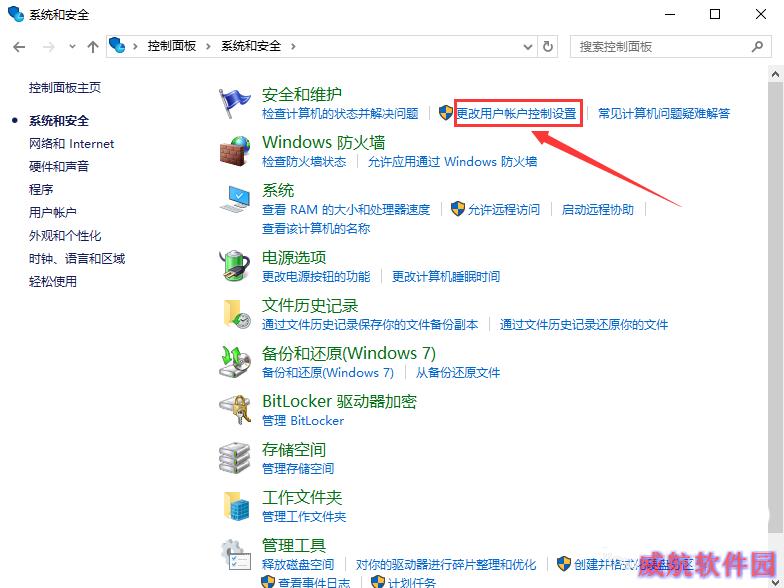This screenshot has height=588, width=784.
Task: Click 检查计算机的状态并解决问题 link
Action: tap(340, 114)
